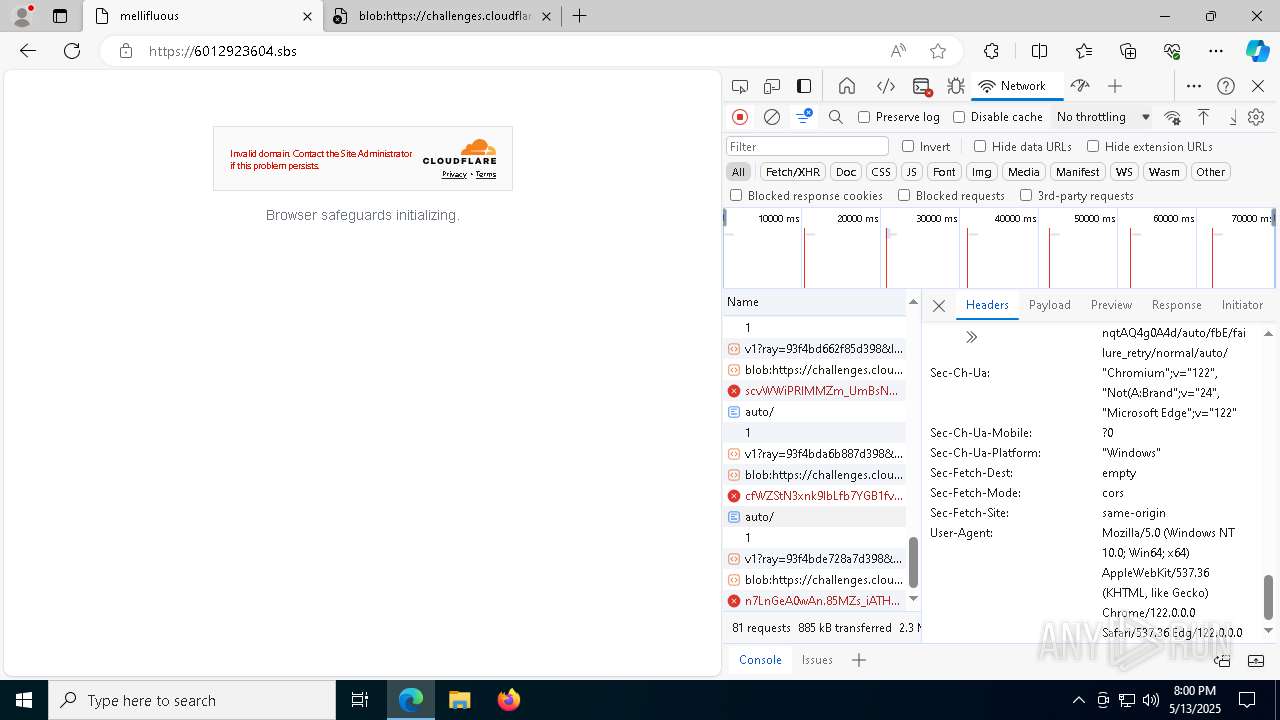Screen dimensions: 1280x720
Task: Filter requests by JS type
Action: 911,172
